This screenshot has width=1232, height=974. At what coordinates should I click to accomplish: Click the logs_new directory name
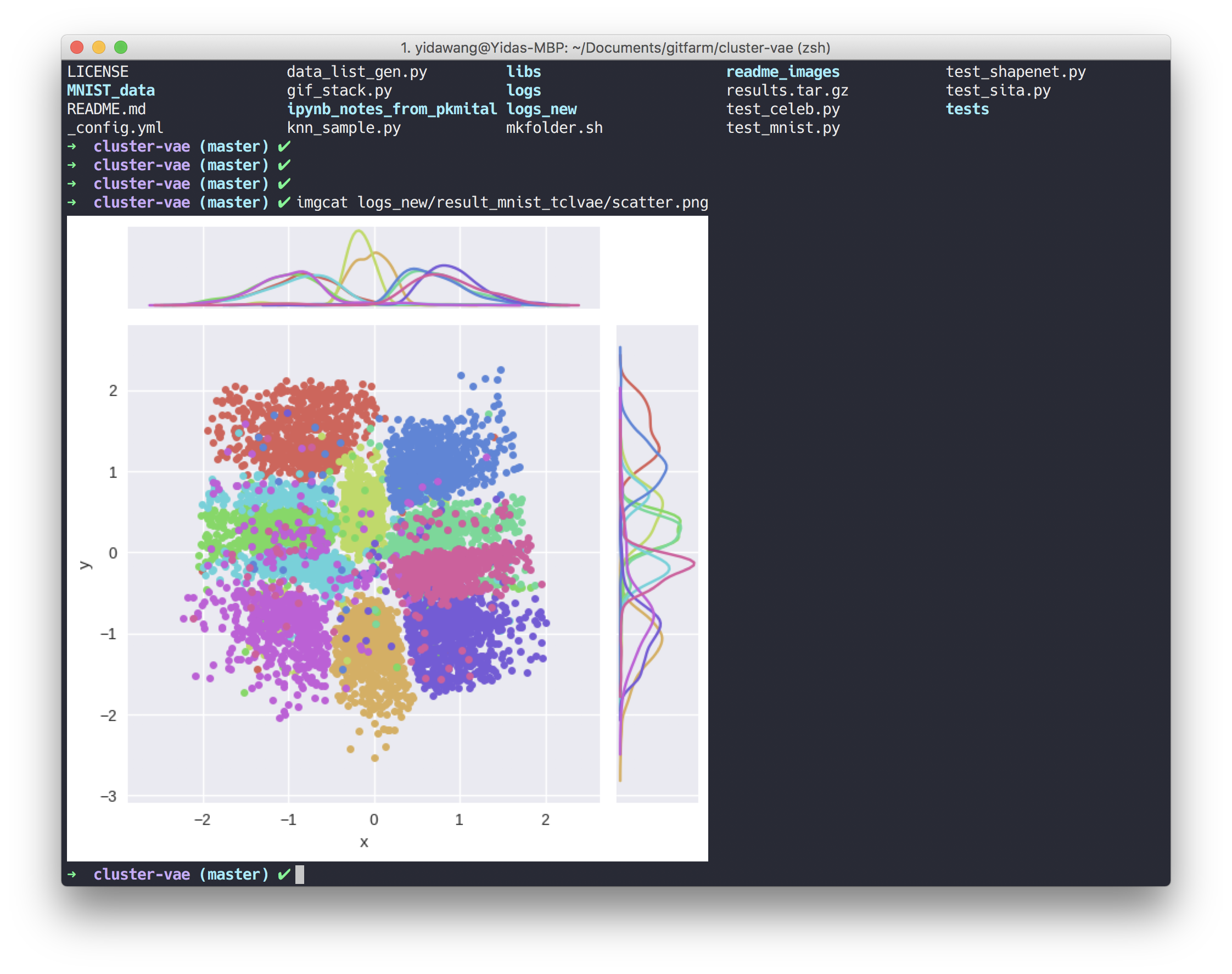point(541,109)
